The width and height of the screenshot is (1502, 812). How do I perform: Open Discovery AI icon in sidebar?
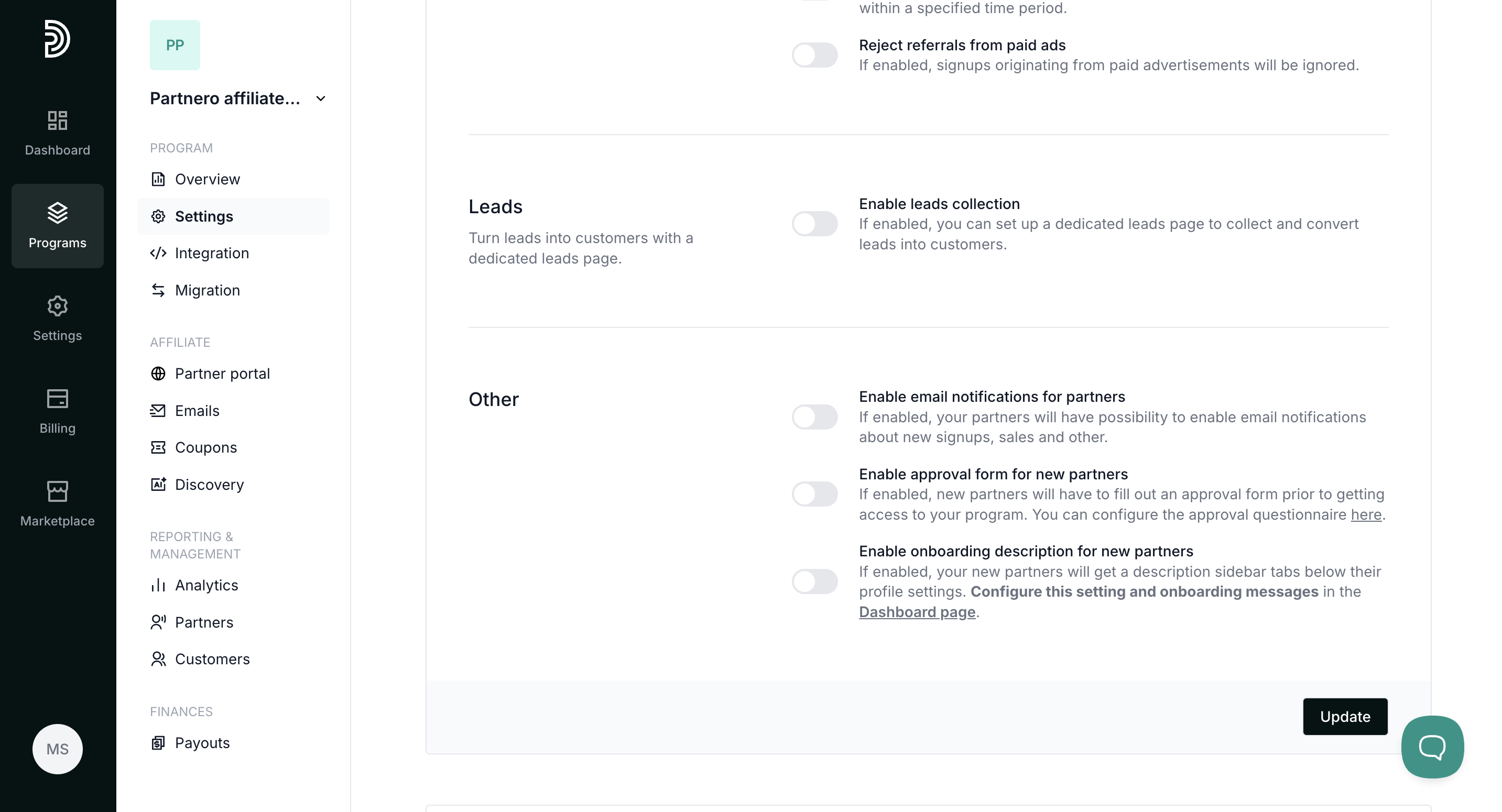pos(158,485)
